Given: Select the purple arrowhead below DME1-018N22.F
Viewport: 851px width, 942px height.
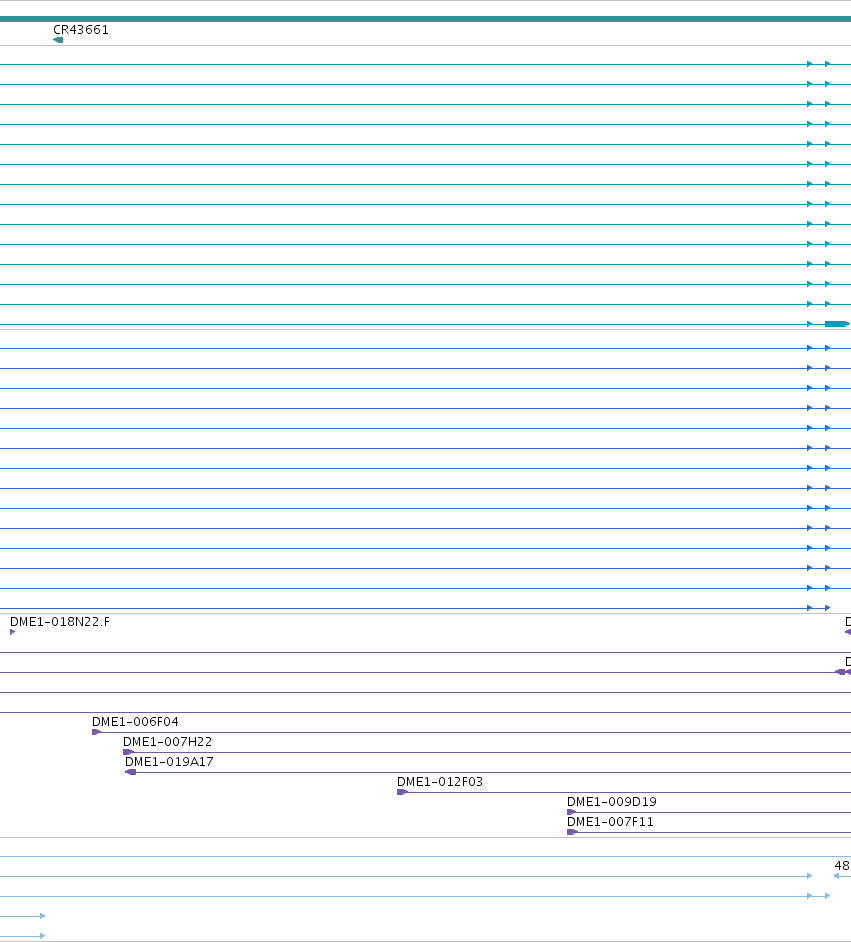Looking at the screenshot, I should pos(13,632).
